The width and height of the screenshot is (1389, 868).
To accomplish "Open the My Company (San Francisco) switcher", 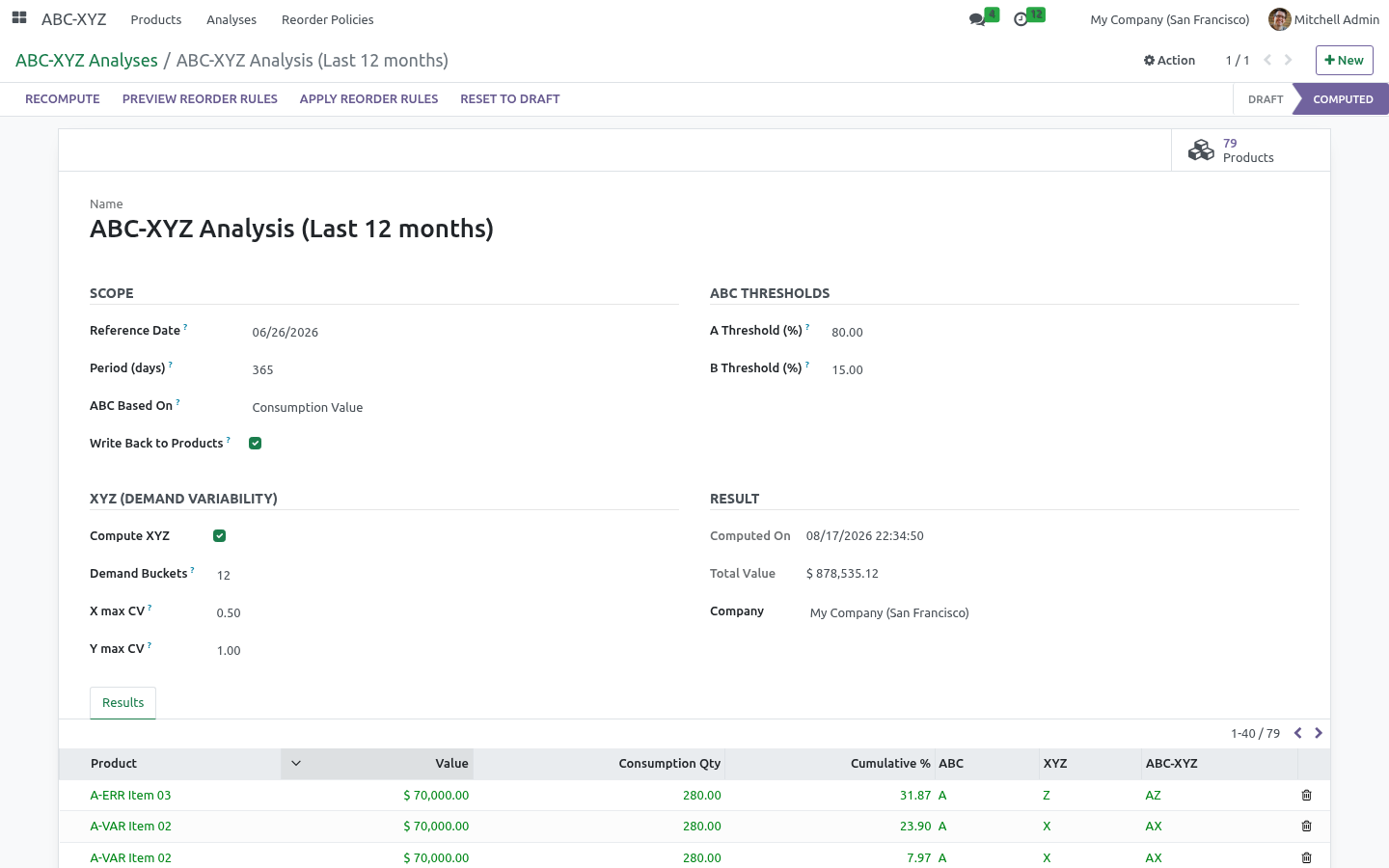I will 1169,19.
